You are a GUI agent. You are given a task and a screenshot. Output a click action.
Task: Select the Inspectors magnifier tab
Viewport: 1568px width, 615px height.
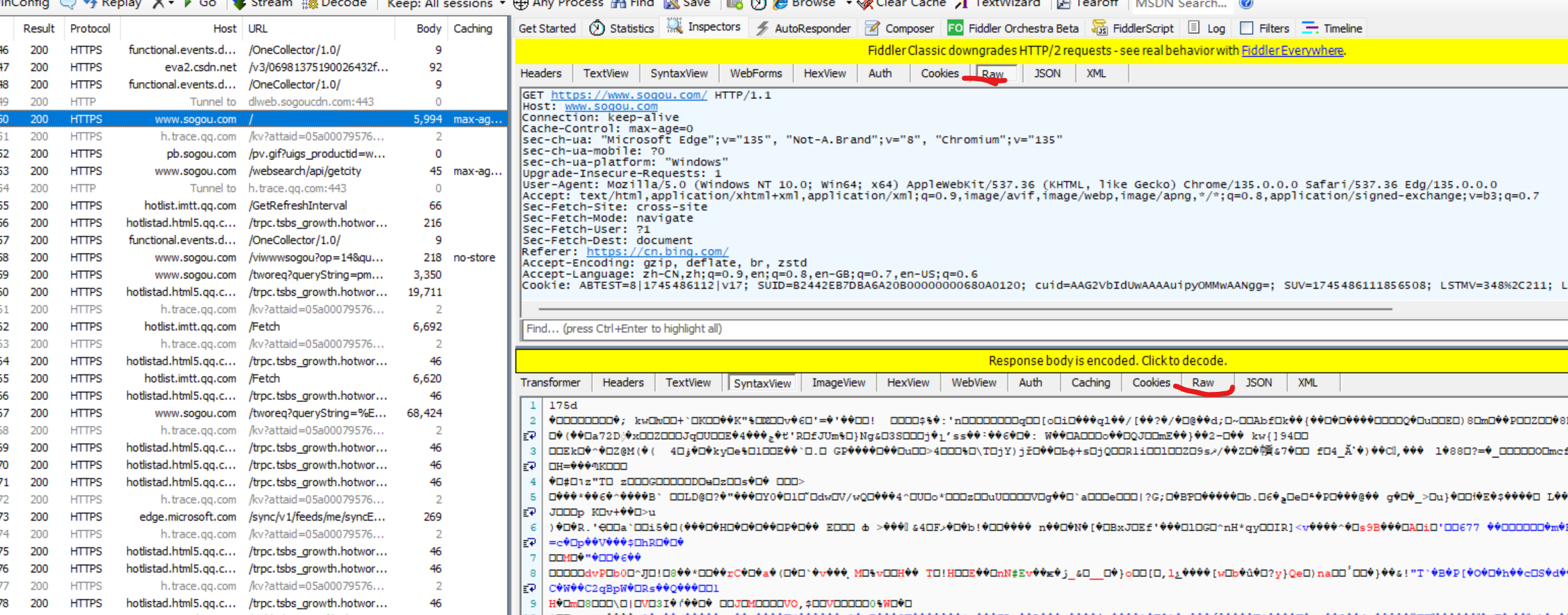703,27
